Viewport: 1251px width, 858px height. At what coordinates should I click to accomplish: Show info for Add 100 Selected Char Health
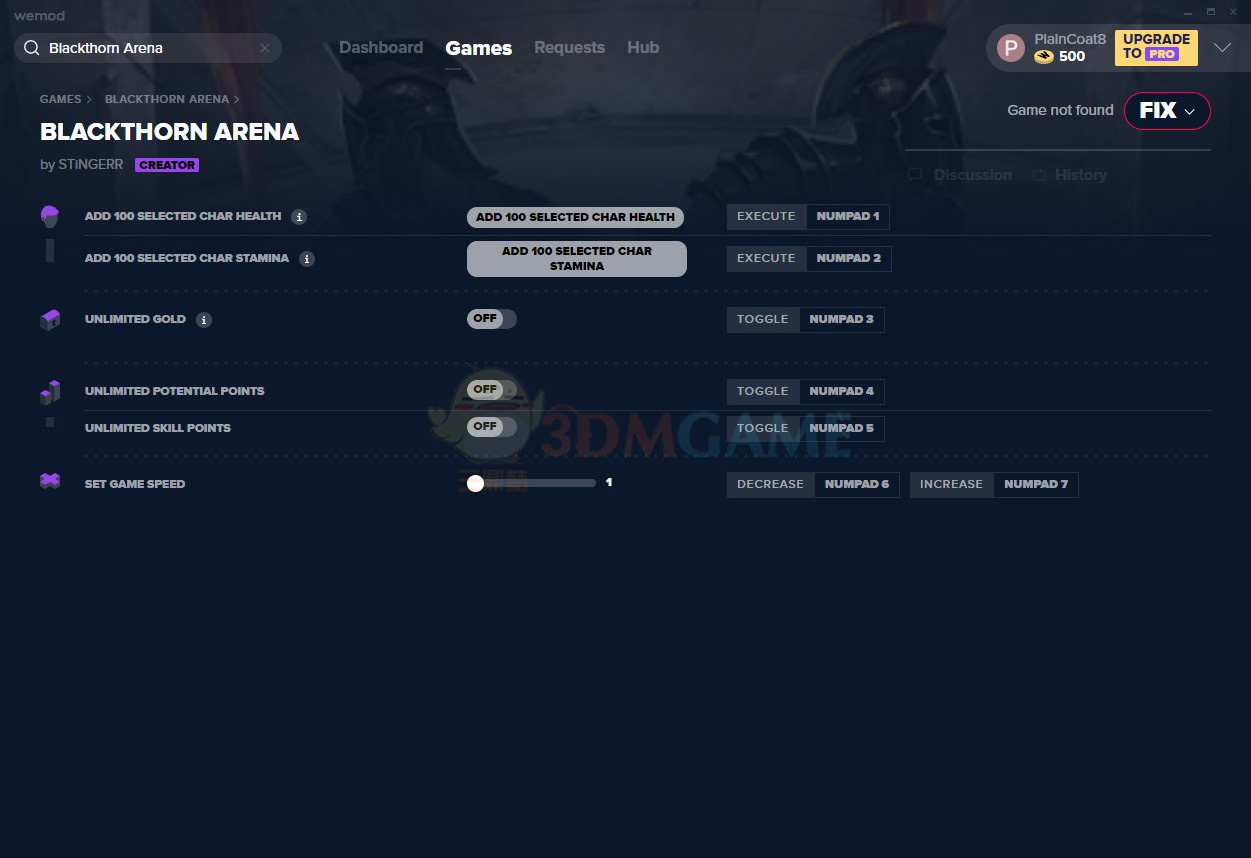[x=299, y=217]
